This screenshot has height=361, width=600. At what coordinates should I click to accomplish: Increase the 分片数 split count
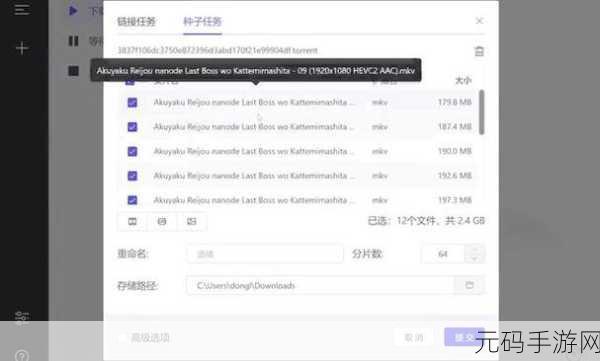point(475,250)
